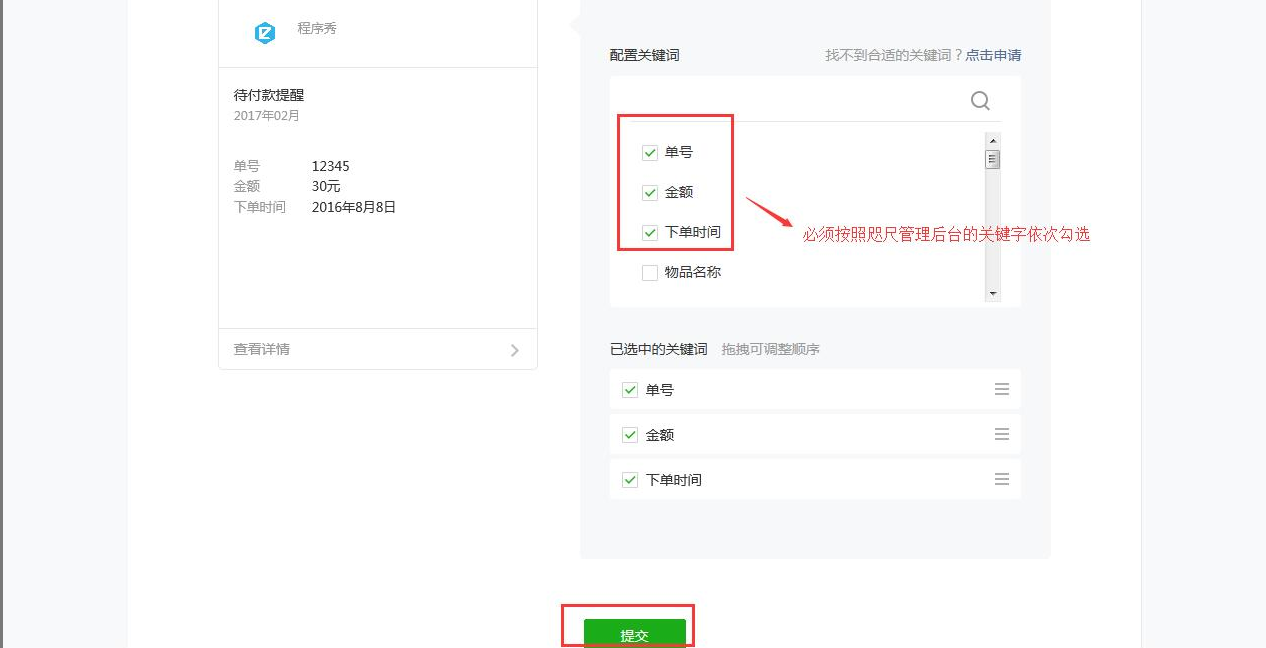Uncheck the 金额 keyword checkbox in list

650,193
